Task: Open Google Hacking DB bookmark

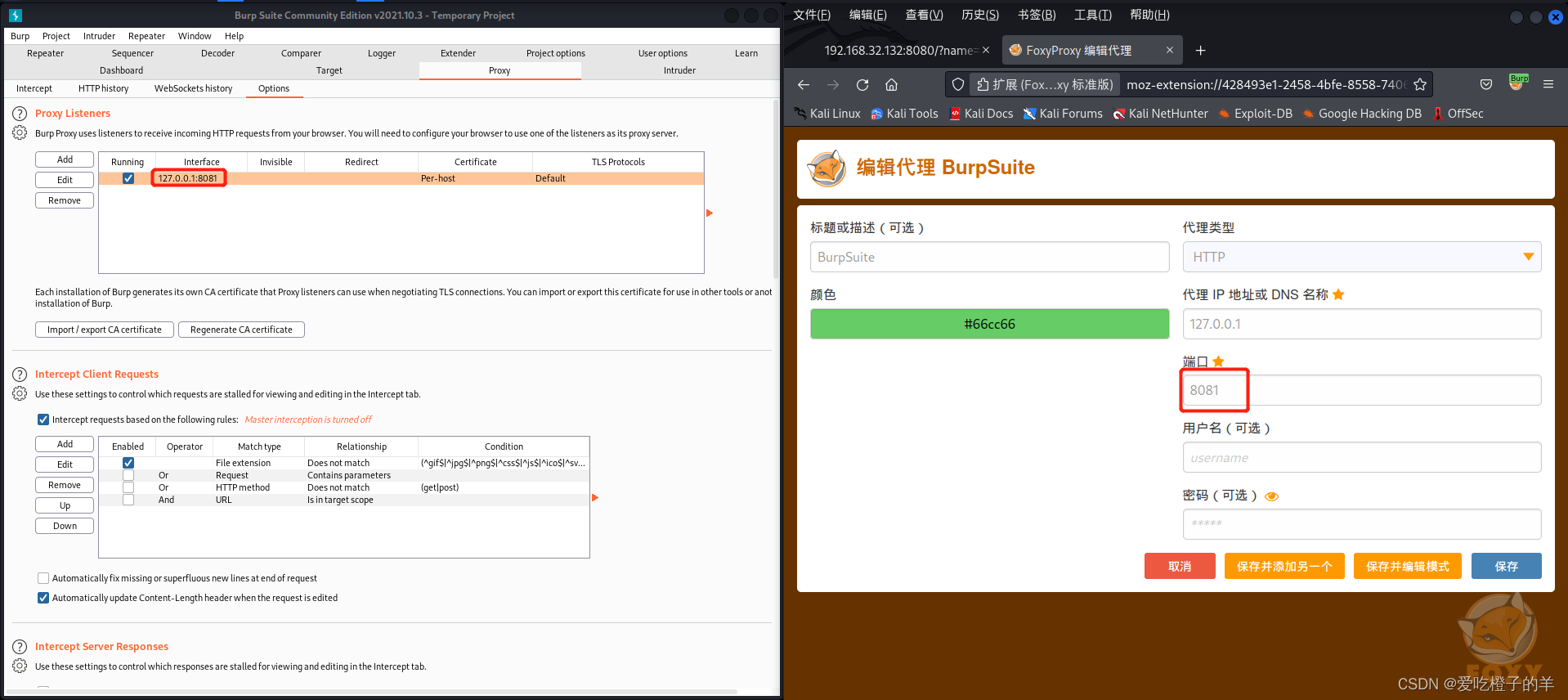Action: point(1362,114)
